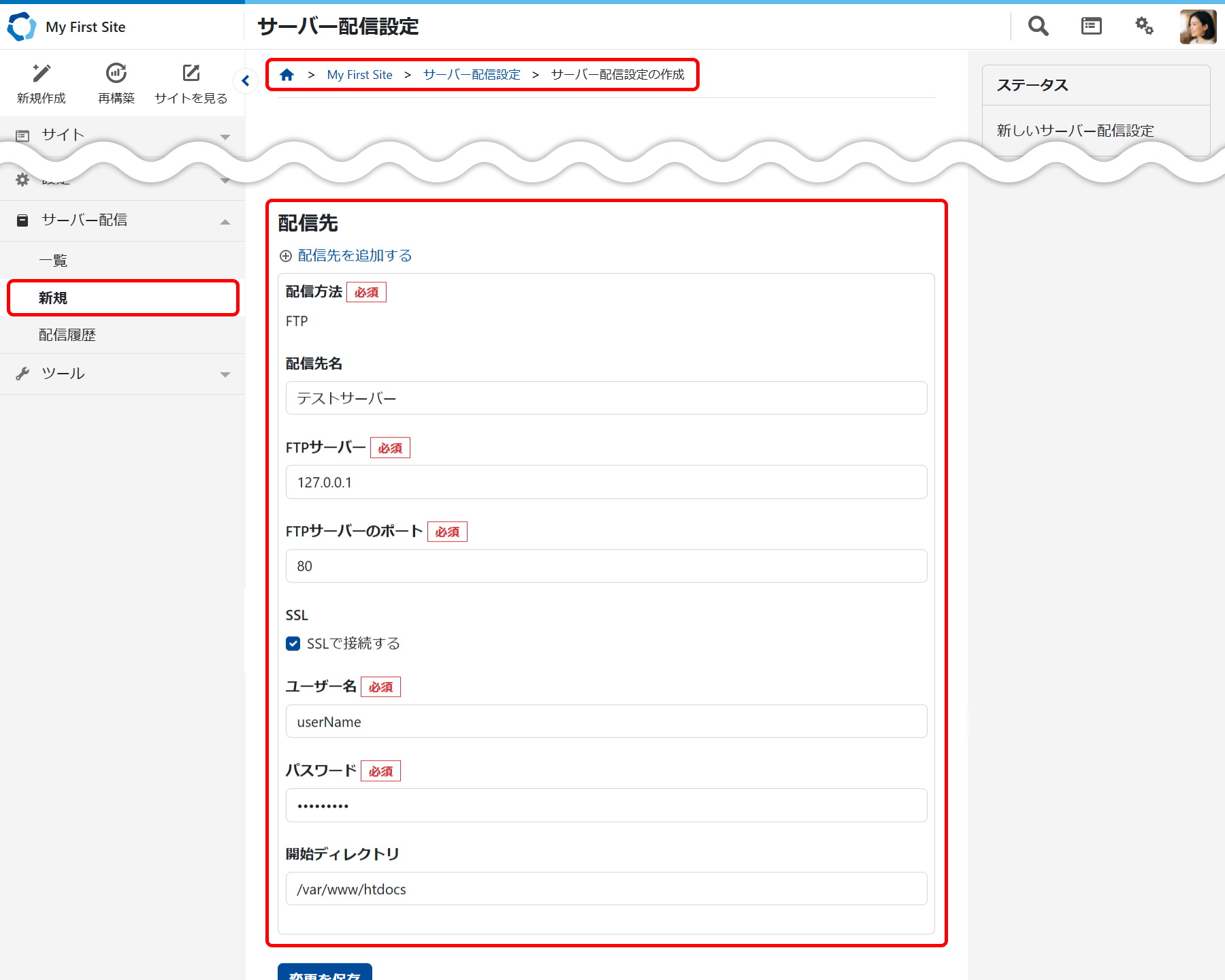Click the サーバー配信 book icon in sidebar

pos(22,220)
